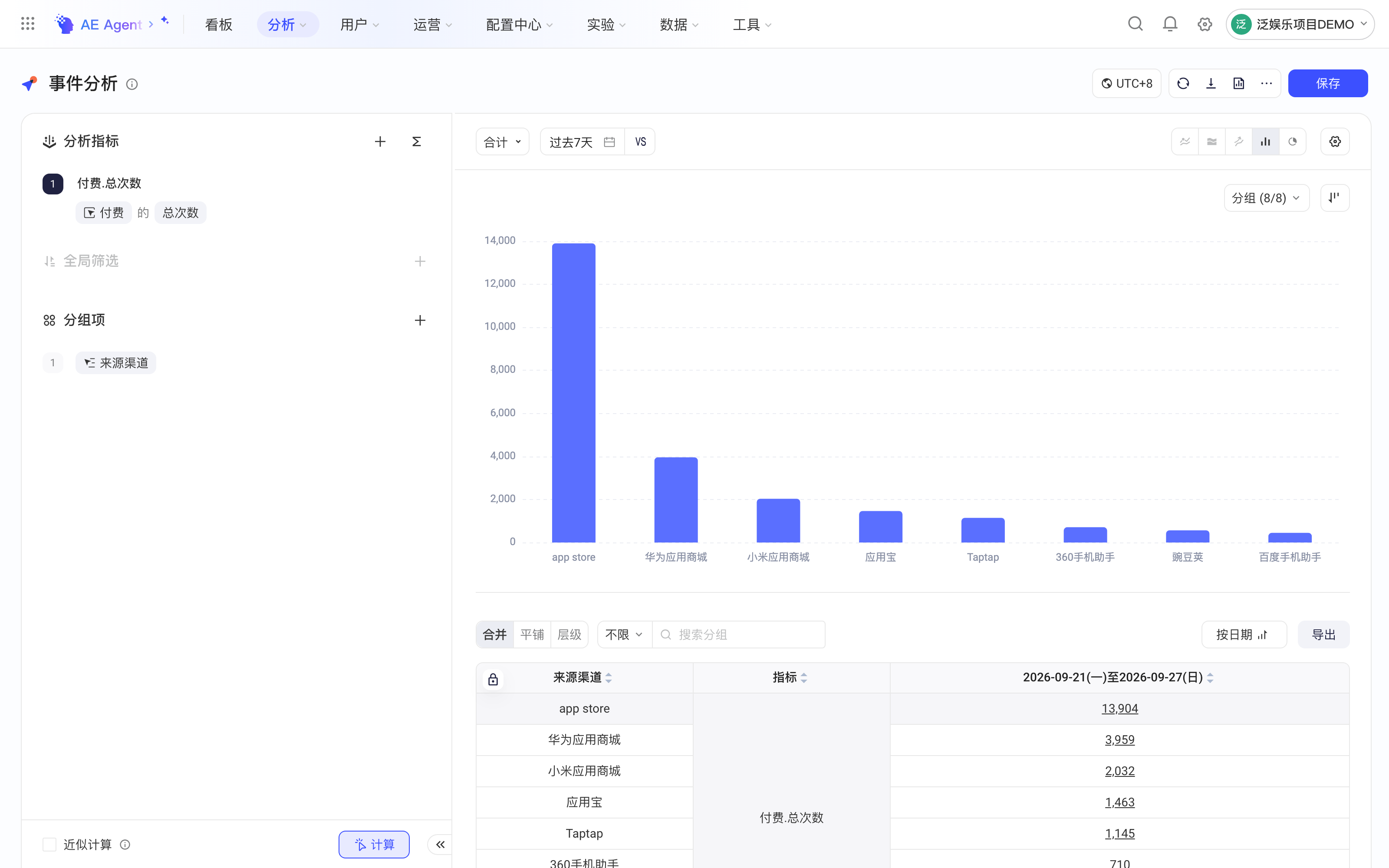Open the more options ellipsis menu
The image size is (1389, 868).
pyautogui.click(x=1267, y=84)
